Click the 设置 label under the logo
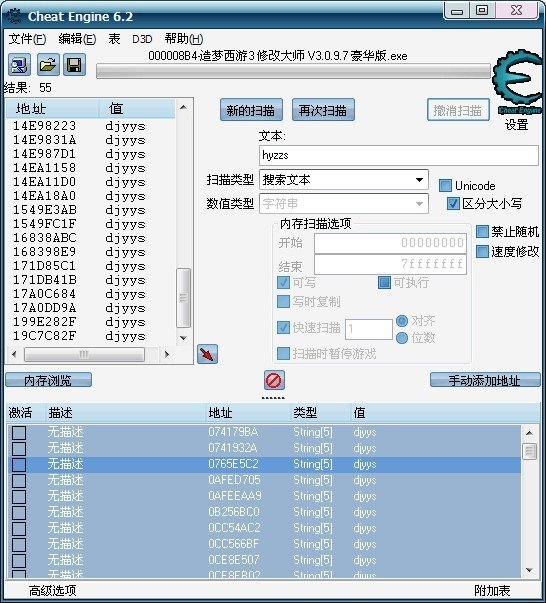Screen dimensions: 546x603 pyautogui.click(x=516, y=125)
